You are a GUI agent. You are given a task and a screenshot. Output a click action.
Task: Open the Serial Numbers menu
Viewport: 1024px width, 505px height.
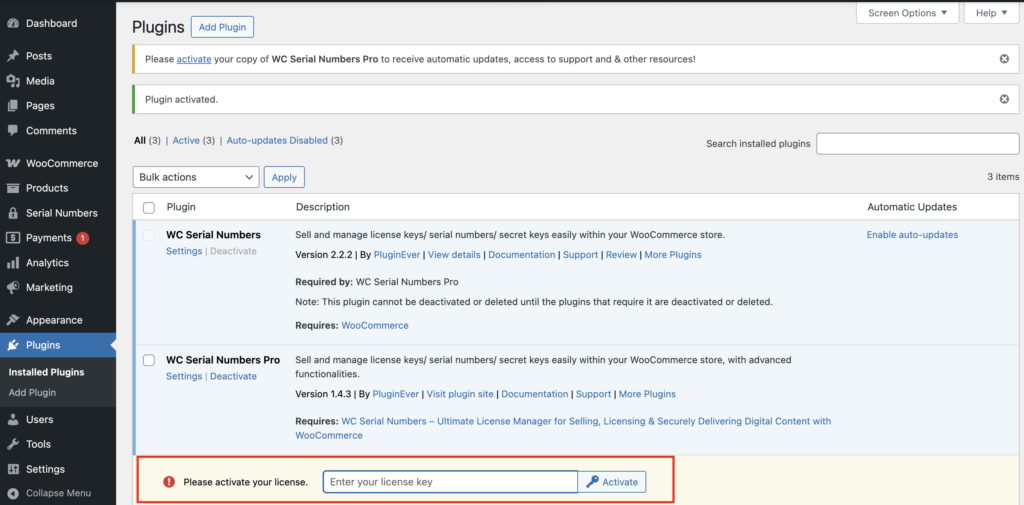61,213
